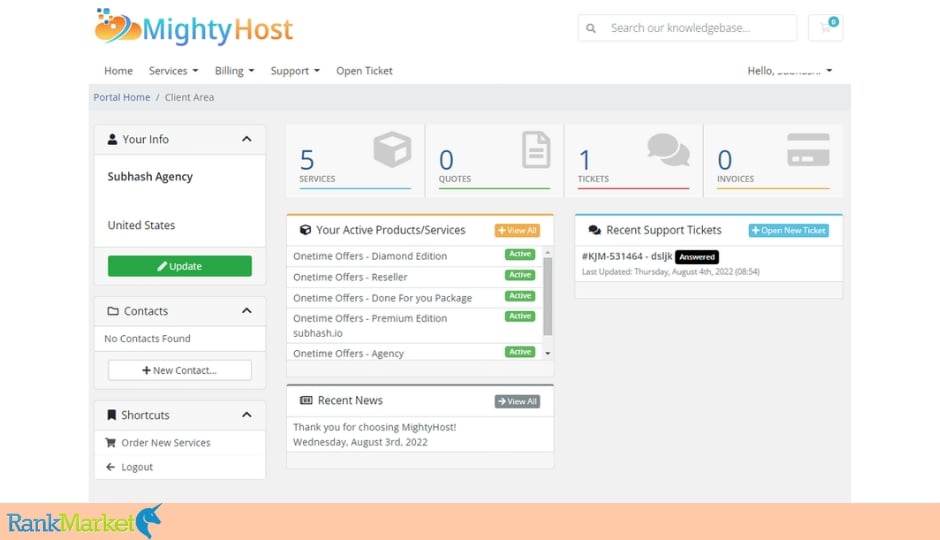940x540 pixels.
Task: Click the Quotes document icon
Action: click(x=536, y=149)
